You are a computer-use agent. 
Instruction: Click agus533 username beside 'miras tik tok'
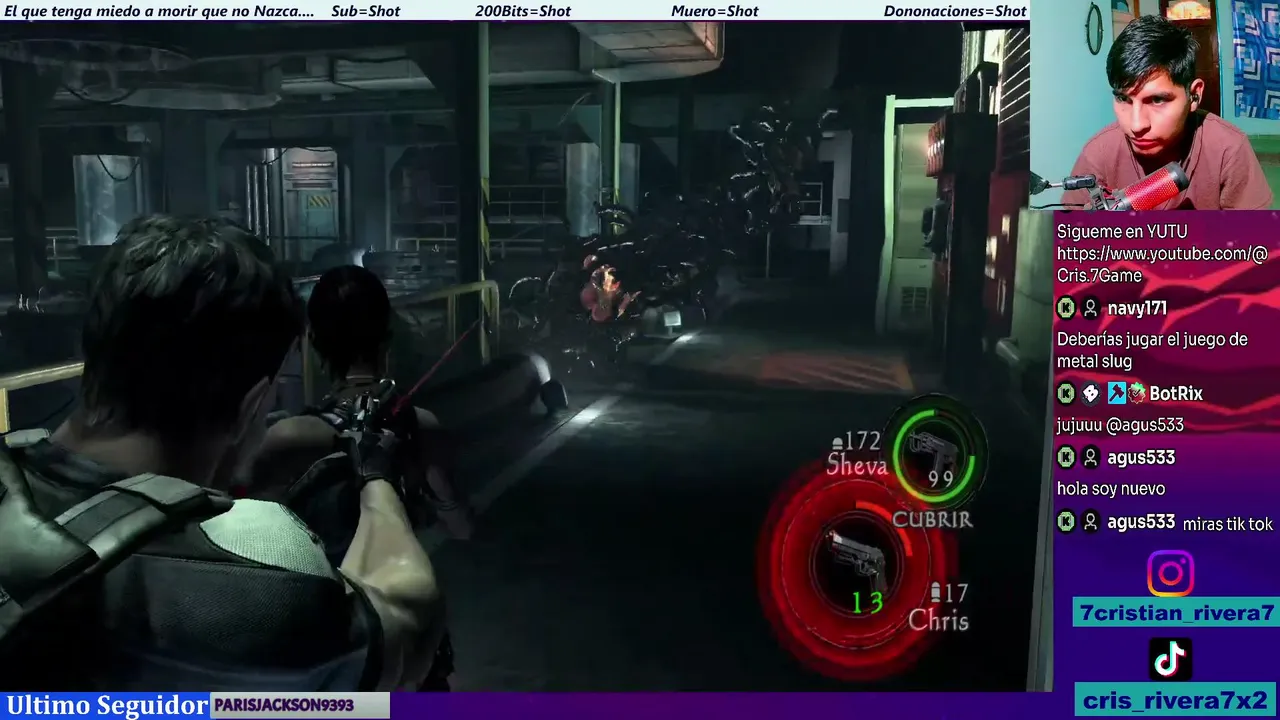pos(1141,521)
